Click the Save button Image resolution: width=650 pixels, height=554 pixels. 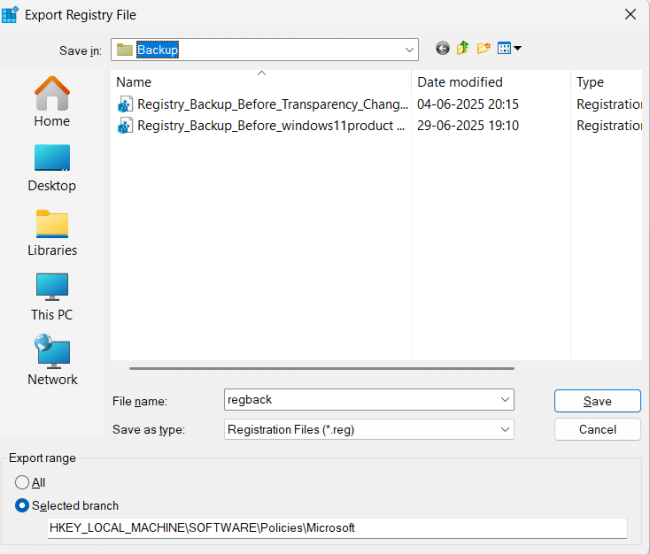[597, 401]
